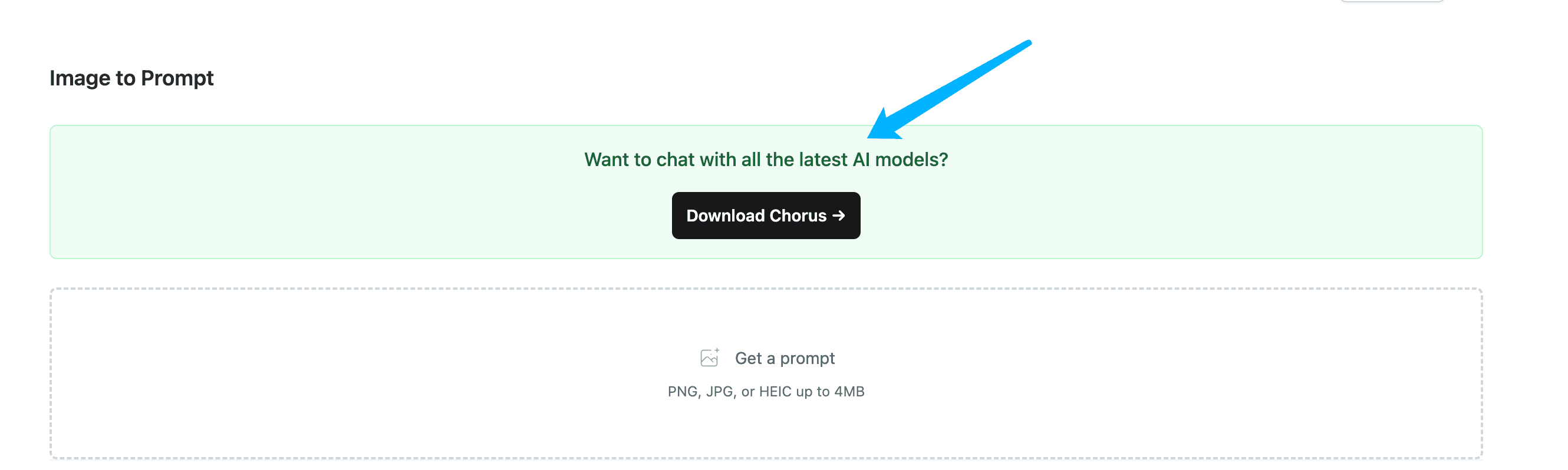Click the PNG, JPG, or HEIC file hint
Screen dimensions: 1568x470
tap(766, 392)
